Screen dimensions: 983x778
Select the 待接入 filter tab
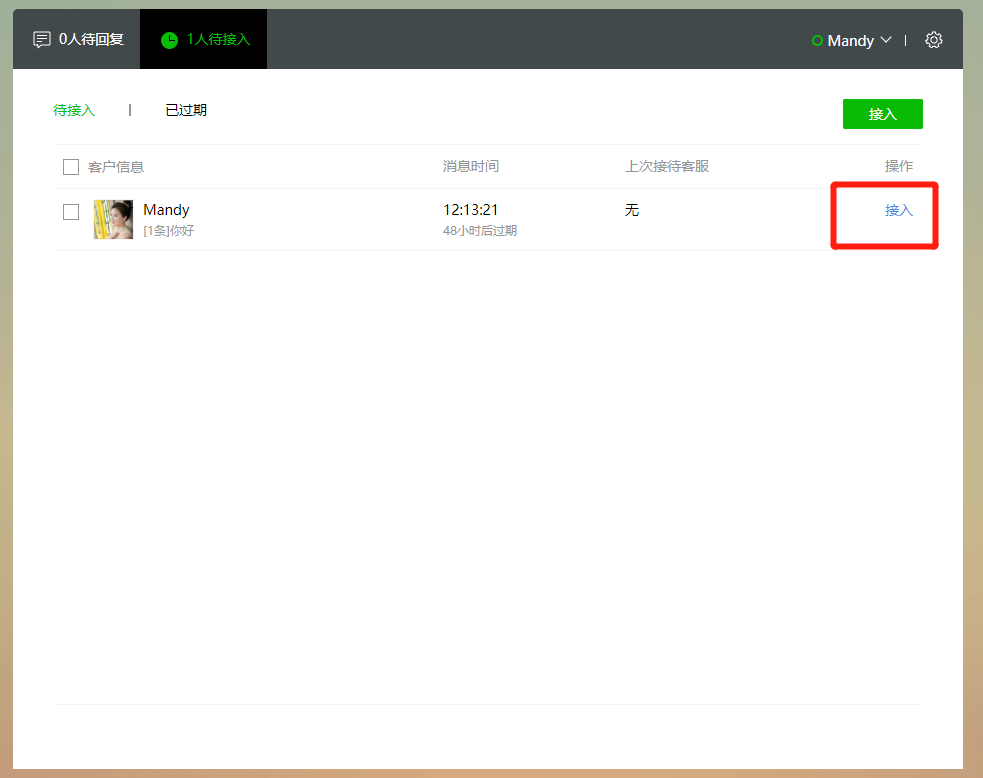tap(74, 110)
